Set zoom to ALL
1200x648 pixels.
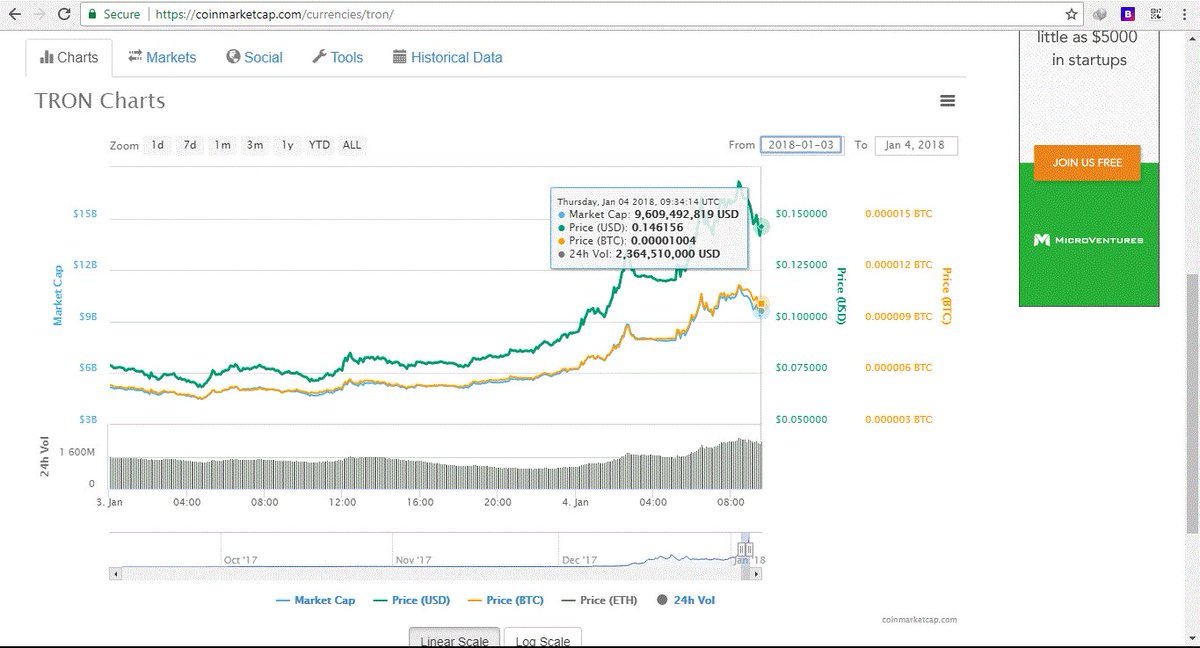click(352, 145)
